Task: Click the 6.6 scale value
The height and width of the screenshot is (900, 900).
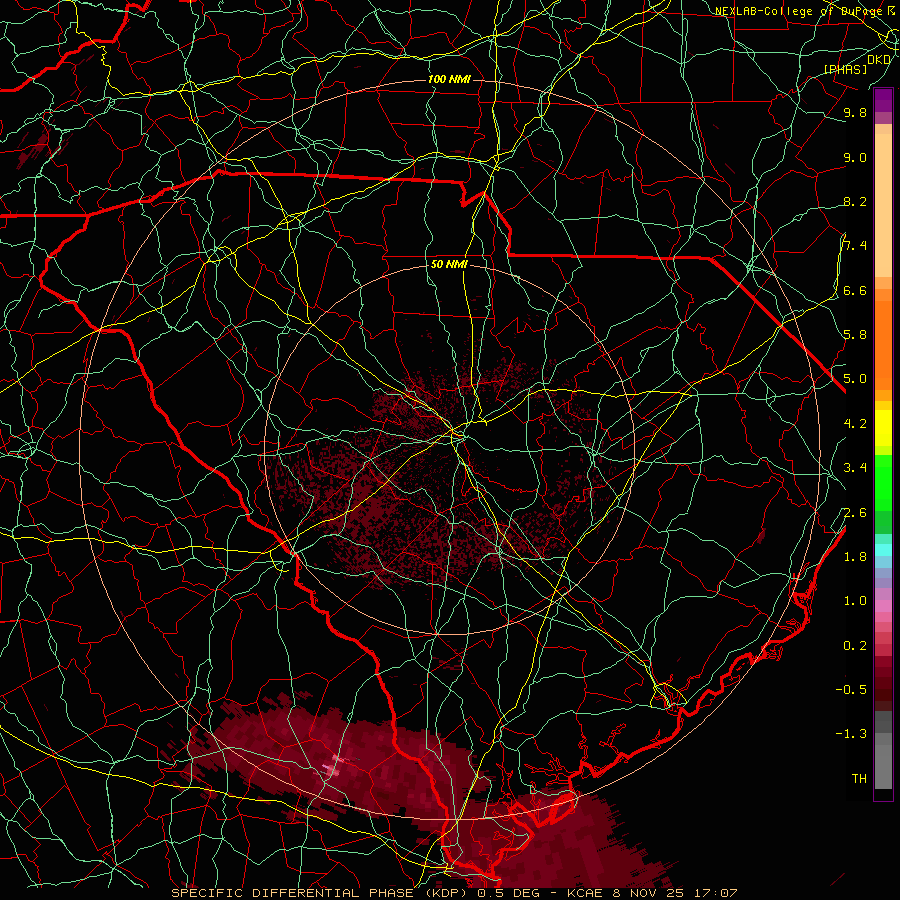Action: point(855,290)
